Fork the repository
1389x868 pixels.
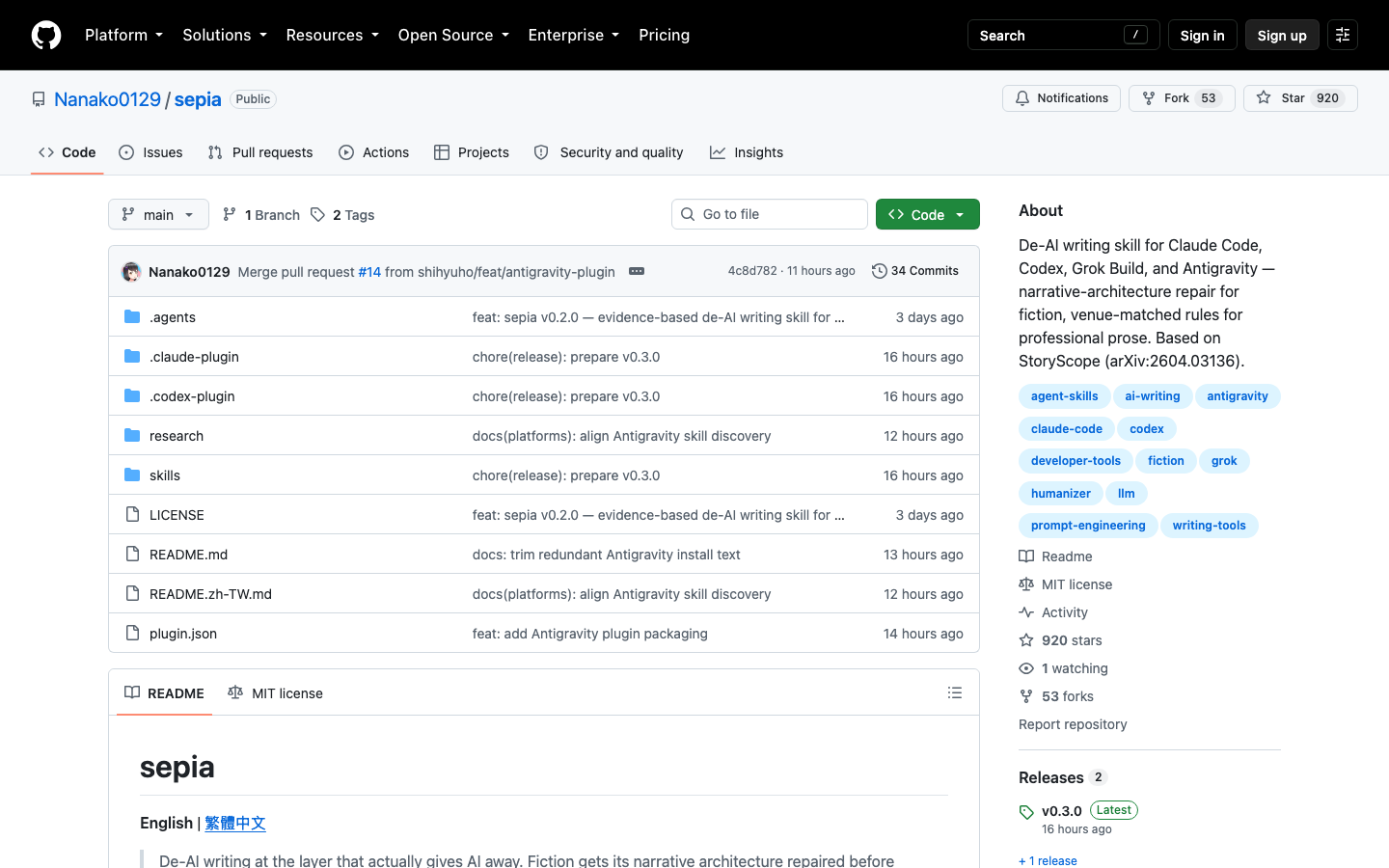tap(1182, 98)
